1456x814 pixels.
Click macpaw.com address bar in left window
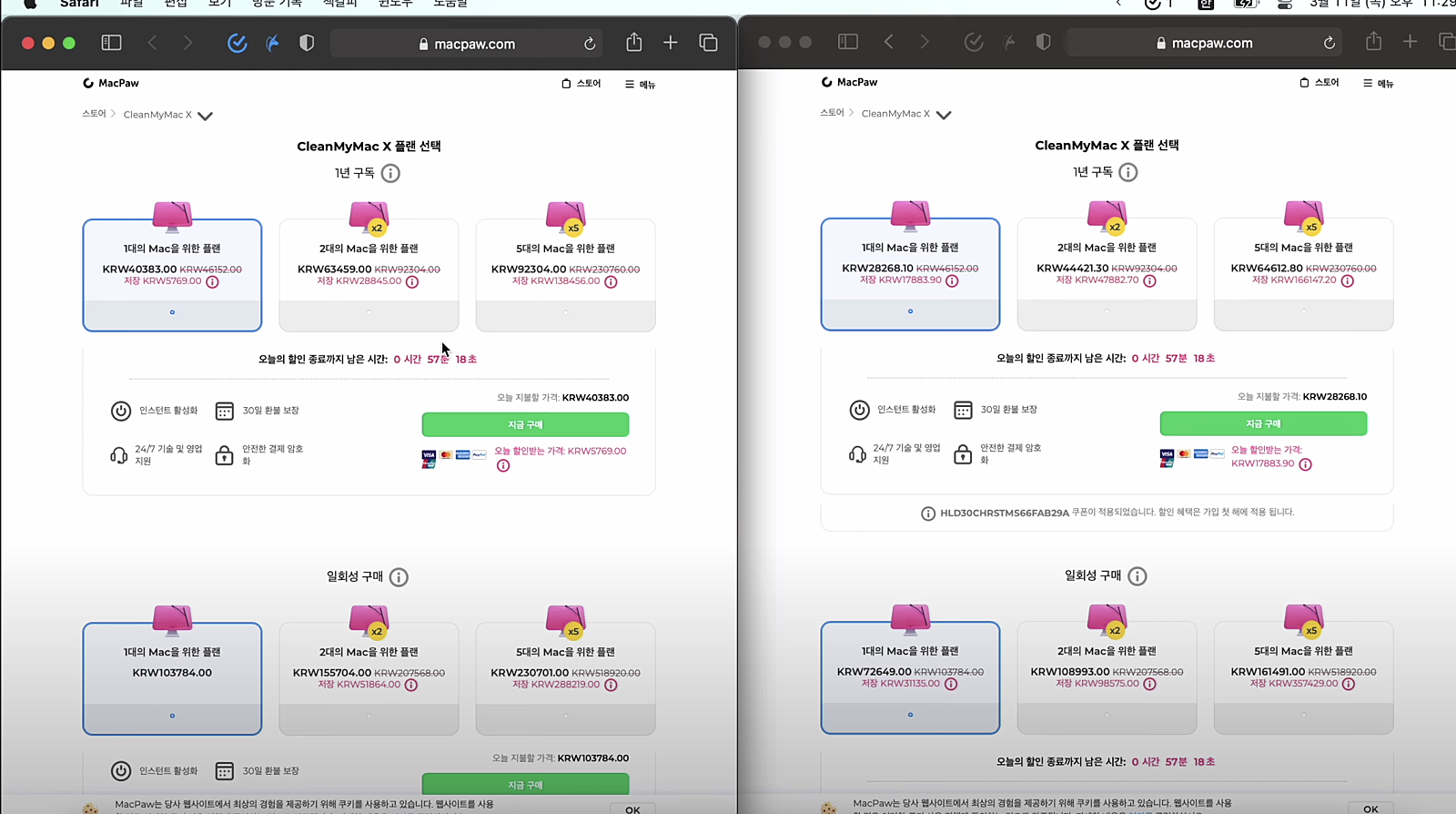point(467,44)
